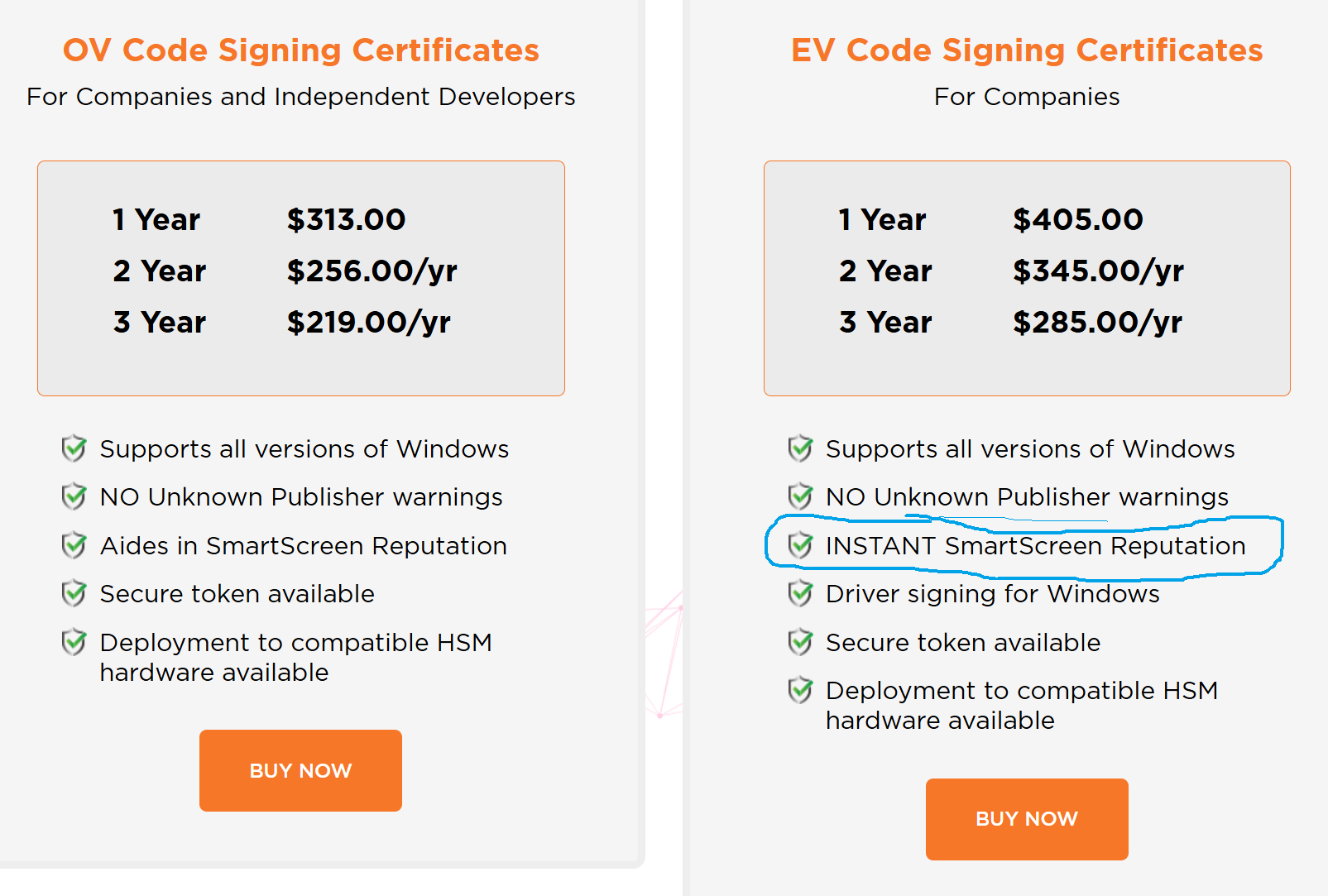This screenshot has height=896, width=1328.
Task: Click EV Buy Now button
Action: 1026,818
